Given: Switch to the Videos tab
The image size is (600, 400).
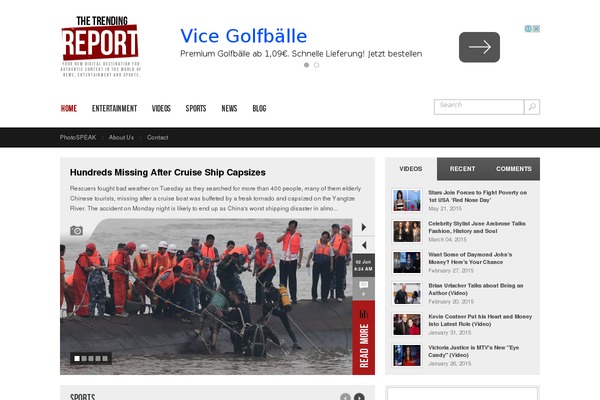Looking at the screenshot, I should tap(411, 169).
